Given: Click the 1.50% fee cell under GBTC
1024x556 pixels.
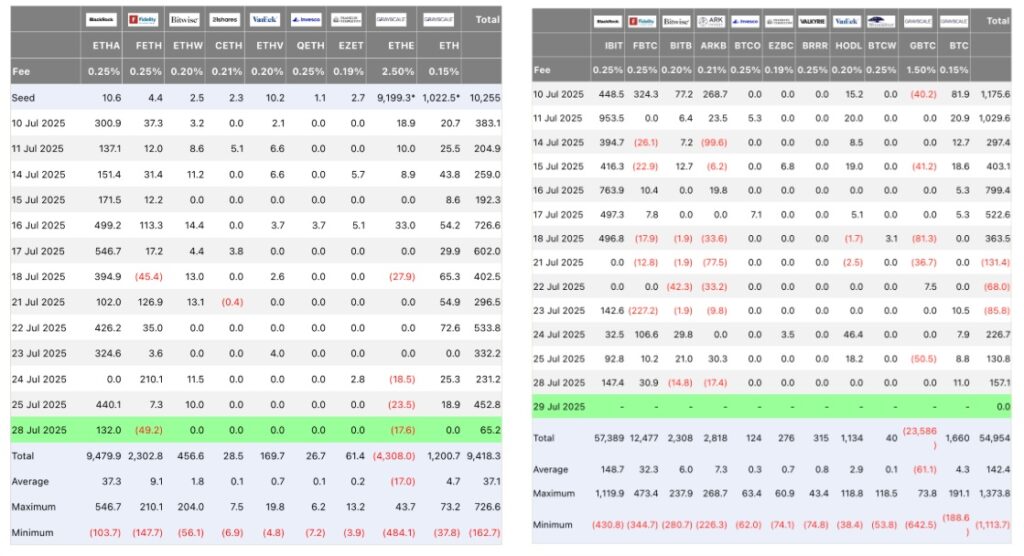Looking at the screenshot, I should 920,70.
